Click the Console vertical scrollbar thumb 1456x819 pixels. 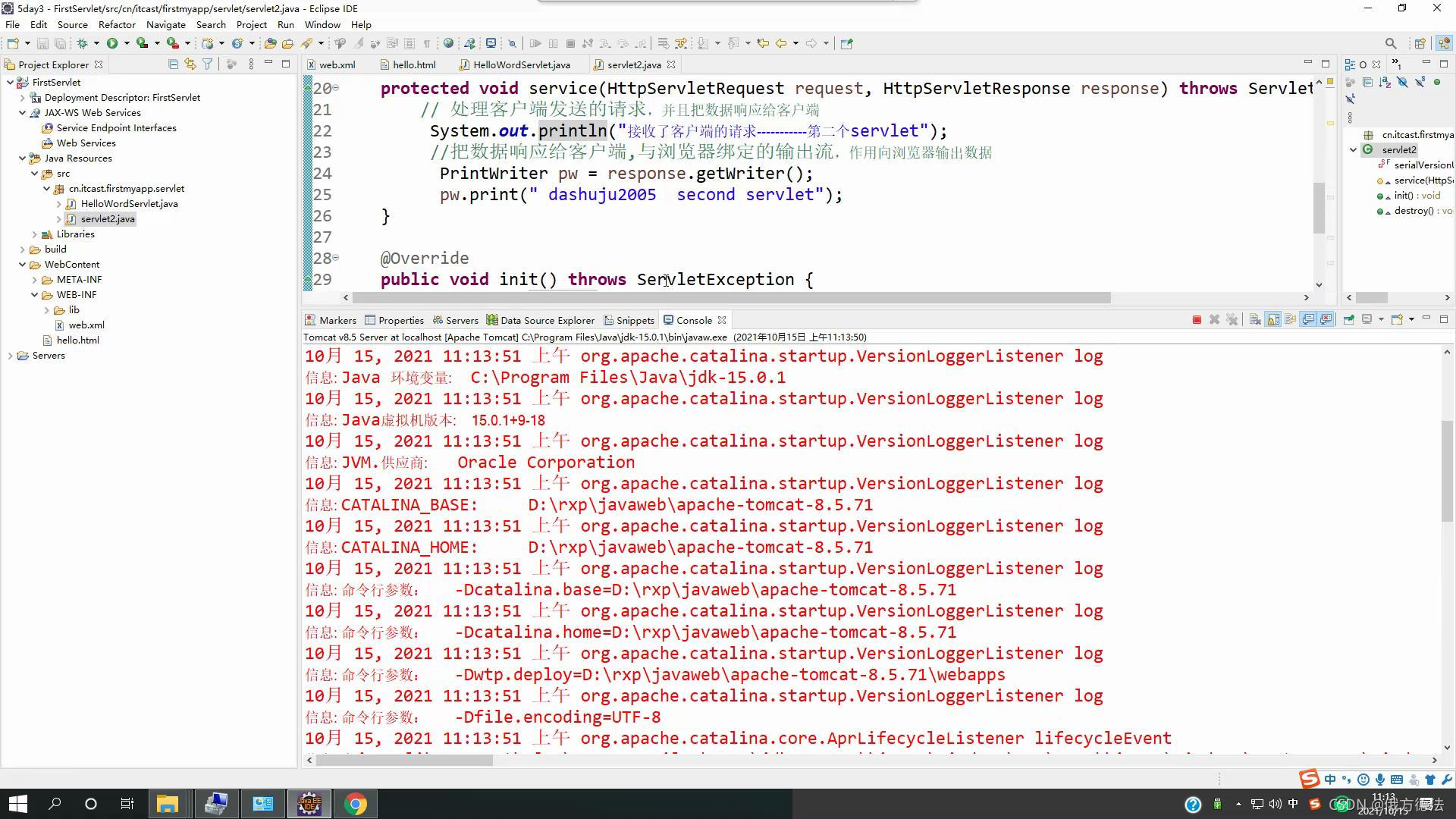click(1447, 470)
